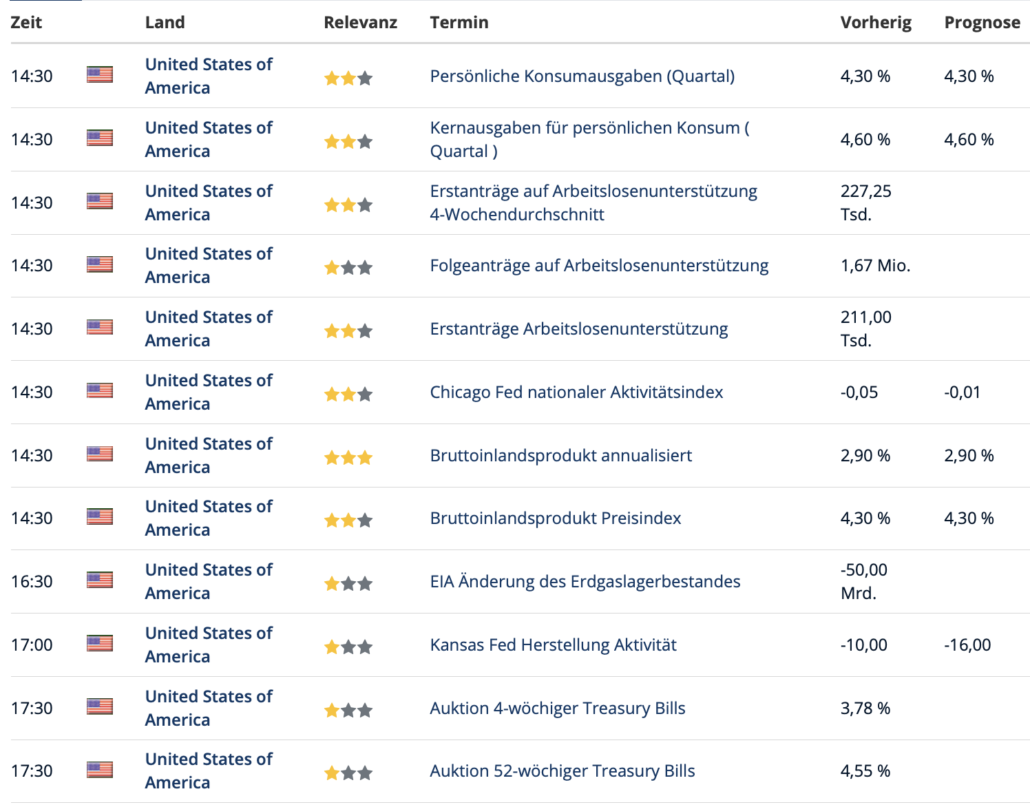Click the three-star rating for Bruttoinlandsprodukt annualisiert
The width and height of the screenshot is (1030, 807).
pos(348,457)
